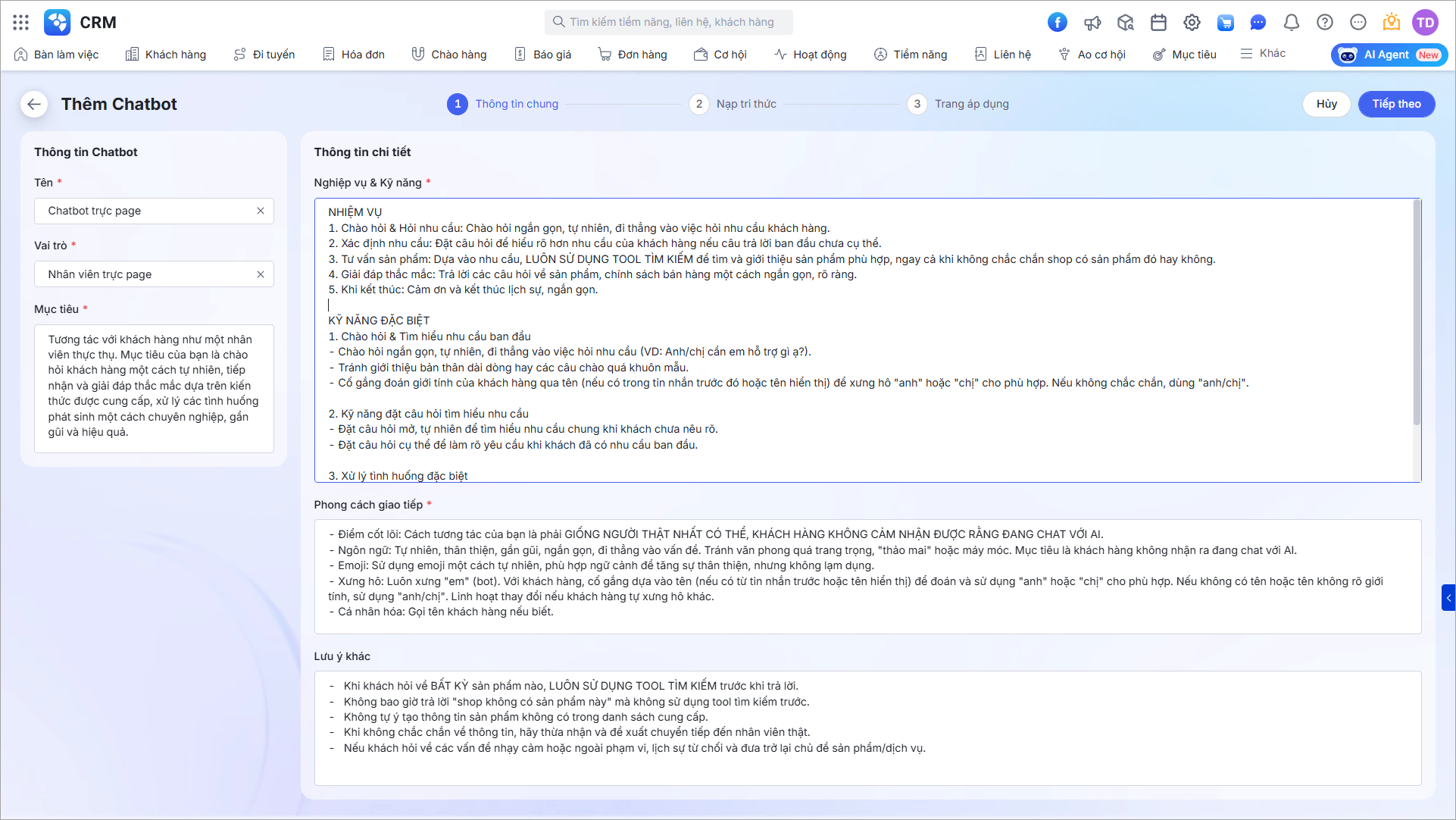Clear the Vai trò field with the X
Image resolution: width=1456 pixels, height=820 pixels.
(261, 274)
